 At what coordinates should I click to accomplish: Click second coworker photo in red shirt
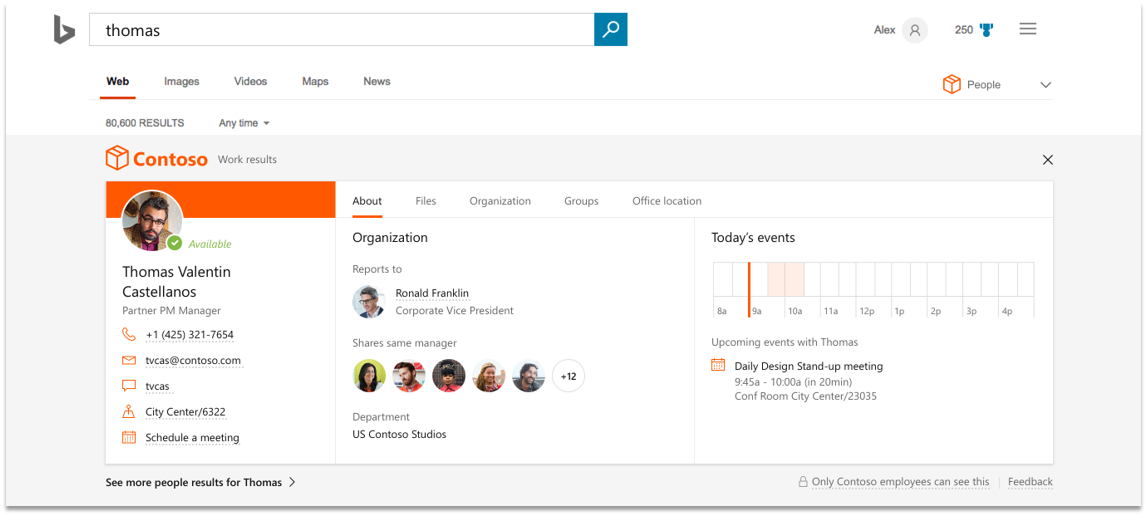pos(409,376)
